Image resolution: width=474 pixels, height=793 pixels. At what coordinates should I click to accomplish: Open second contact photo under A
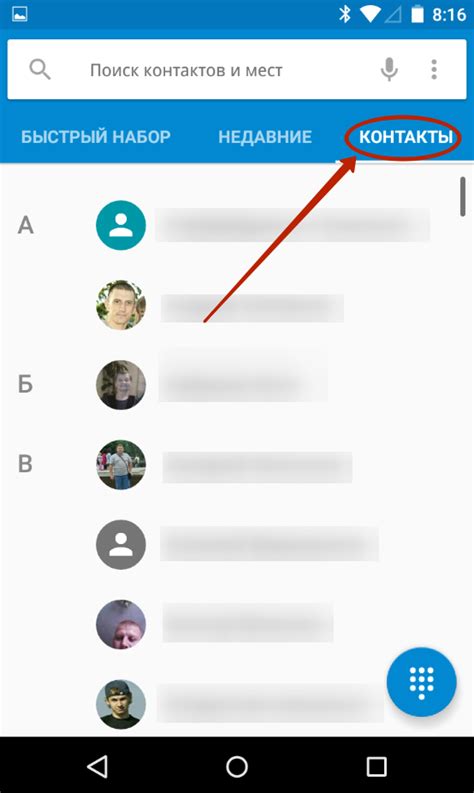point(121,305)
